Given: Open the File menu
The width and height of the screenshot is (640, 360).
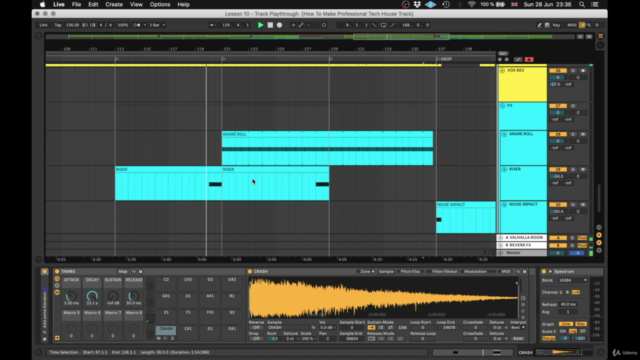Looking at the screenshot, I should click(76, 4).
